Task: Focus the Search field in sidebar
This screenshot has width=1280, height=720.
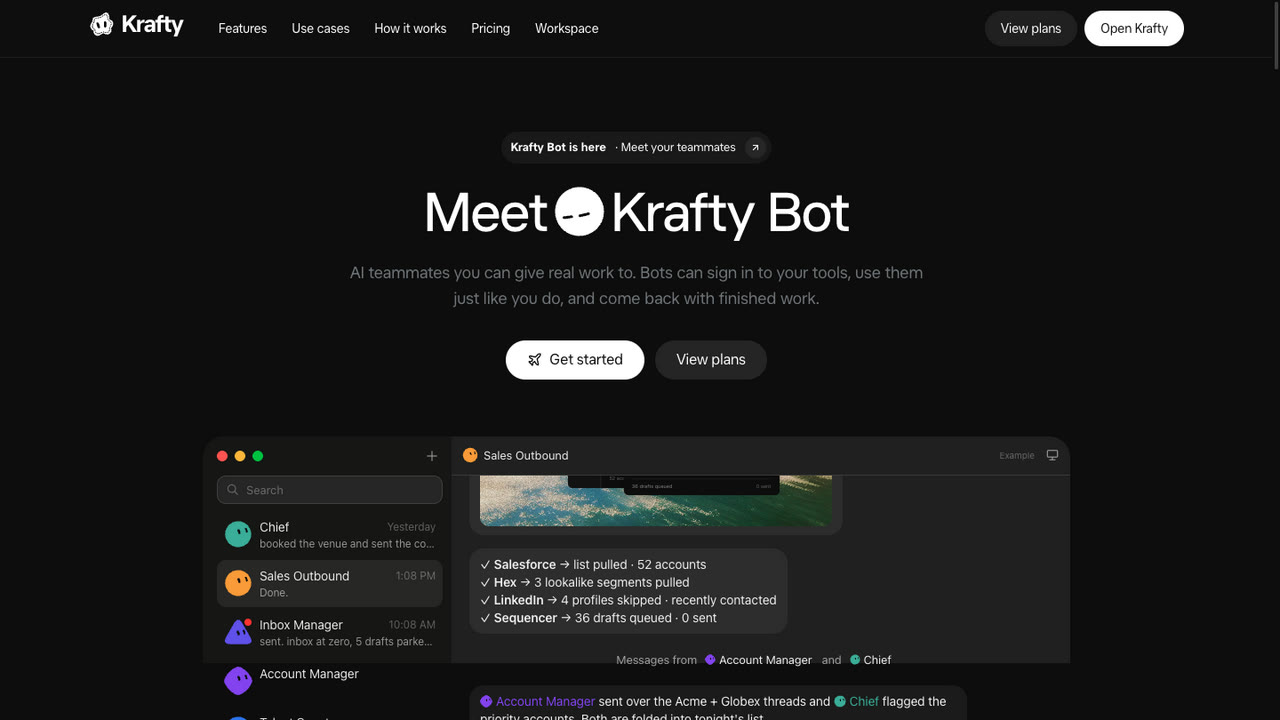Action: pos(330,490)
